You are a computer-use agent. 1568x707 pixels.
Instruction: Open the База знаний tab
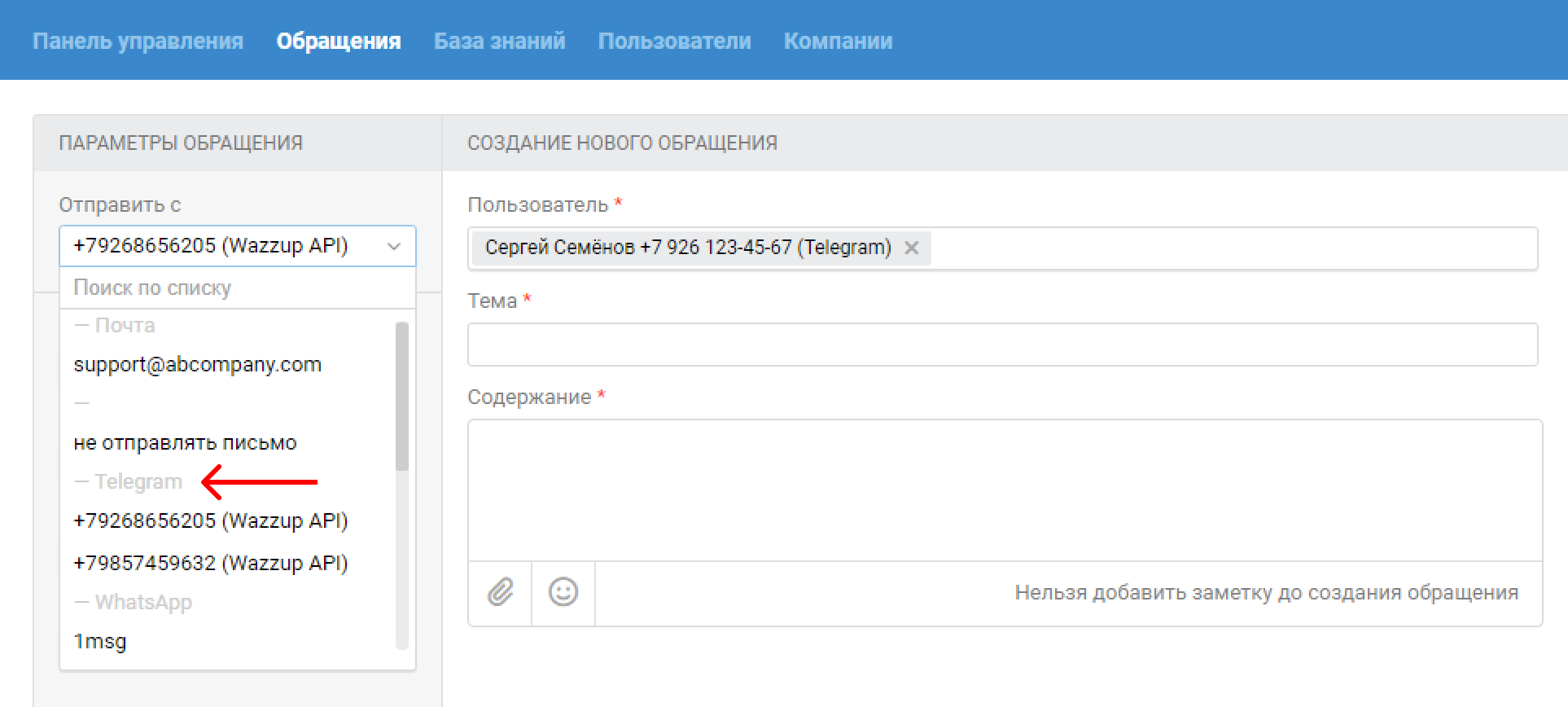coord(499,41)
